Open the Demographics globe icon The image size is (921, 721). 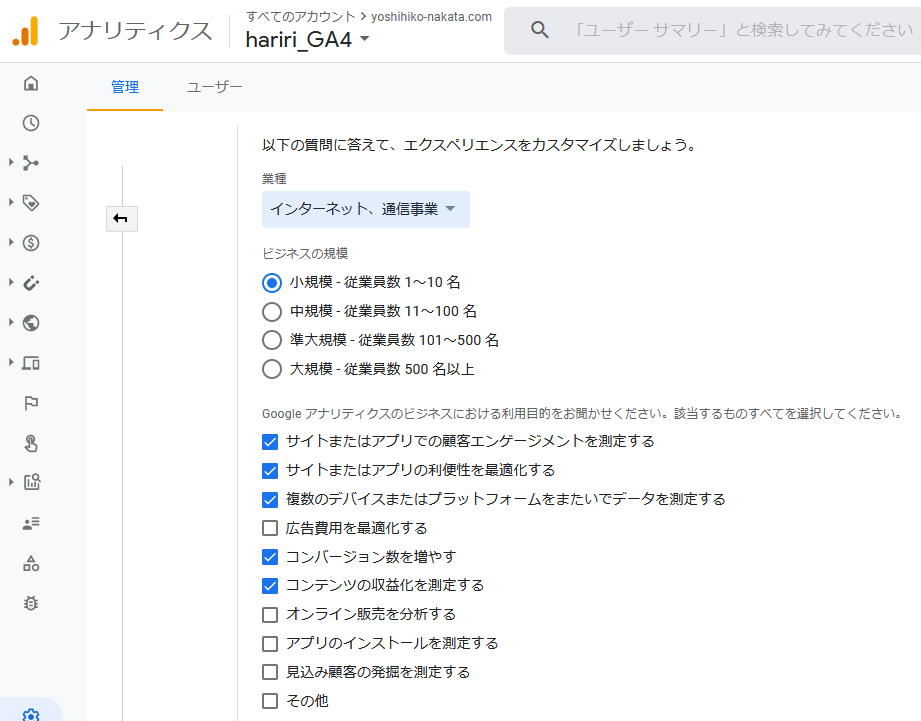(31, 323)
